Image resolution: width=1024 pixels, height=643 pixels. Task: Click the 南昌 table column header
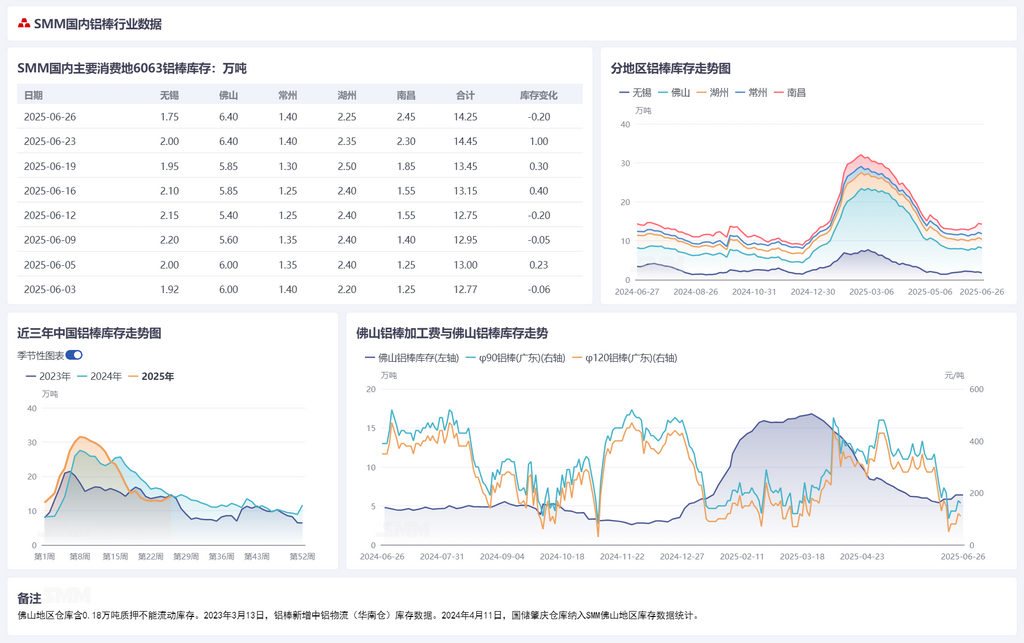click(406, 95)
